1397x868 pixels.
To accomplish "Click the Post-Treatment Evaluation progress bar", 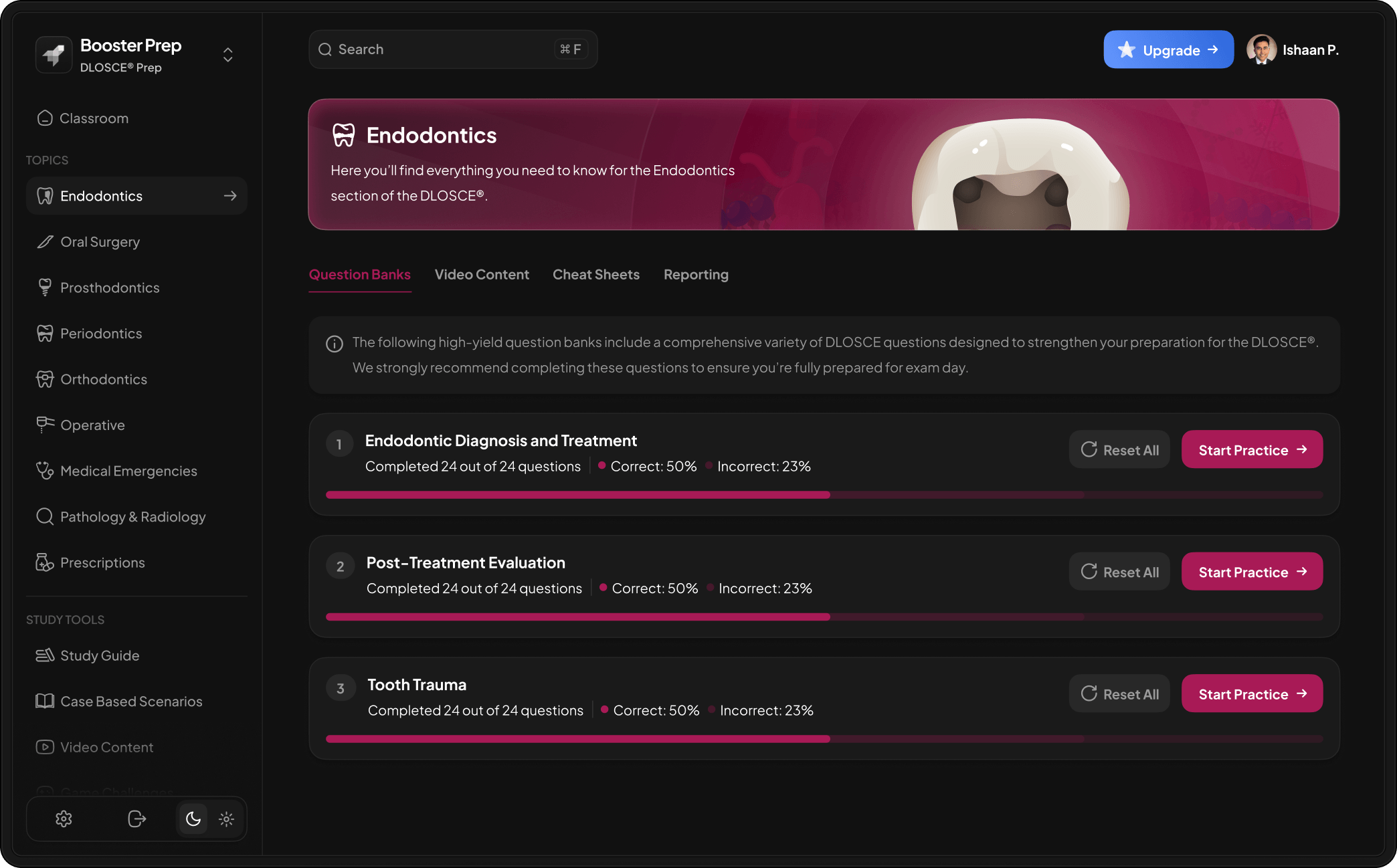I will click(x=824, y=617).
